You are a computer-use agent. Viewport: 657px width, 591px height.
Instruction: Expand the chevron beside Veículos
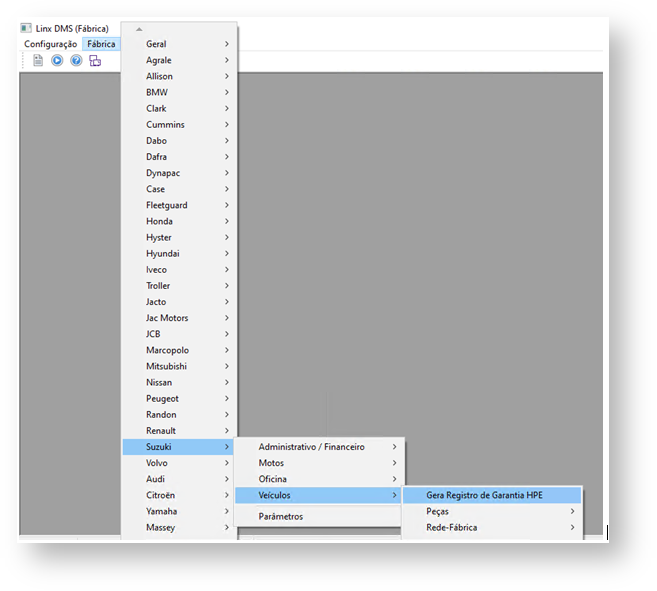click(x=394, y=495)
